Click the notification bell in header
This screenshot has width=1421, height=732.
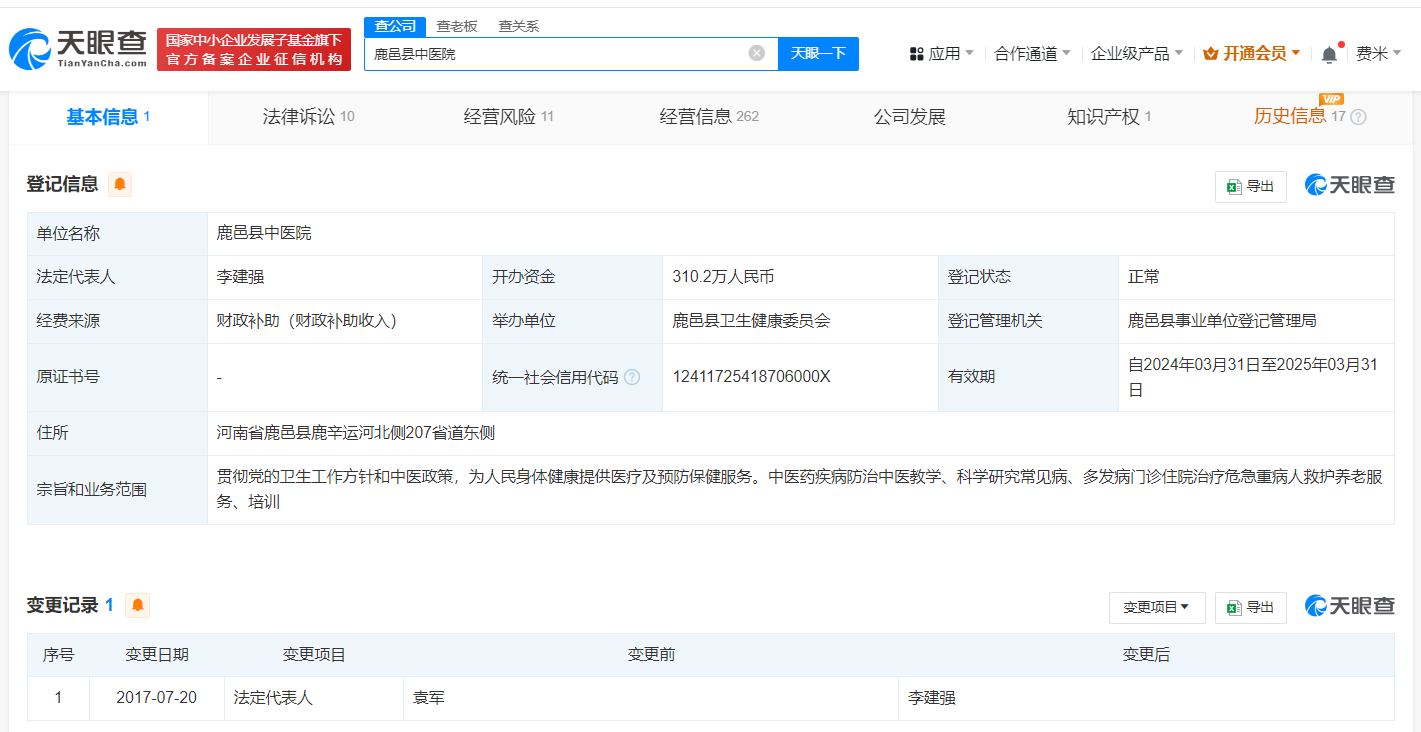coord(1329,54)
